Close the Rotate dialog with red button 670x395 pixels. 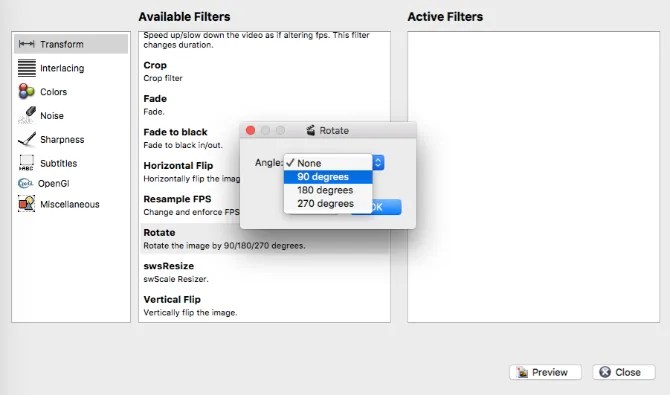pos(250,130)
